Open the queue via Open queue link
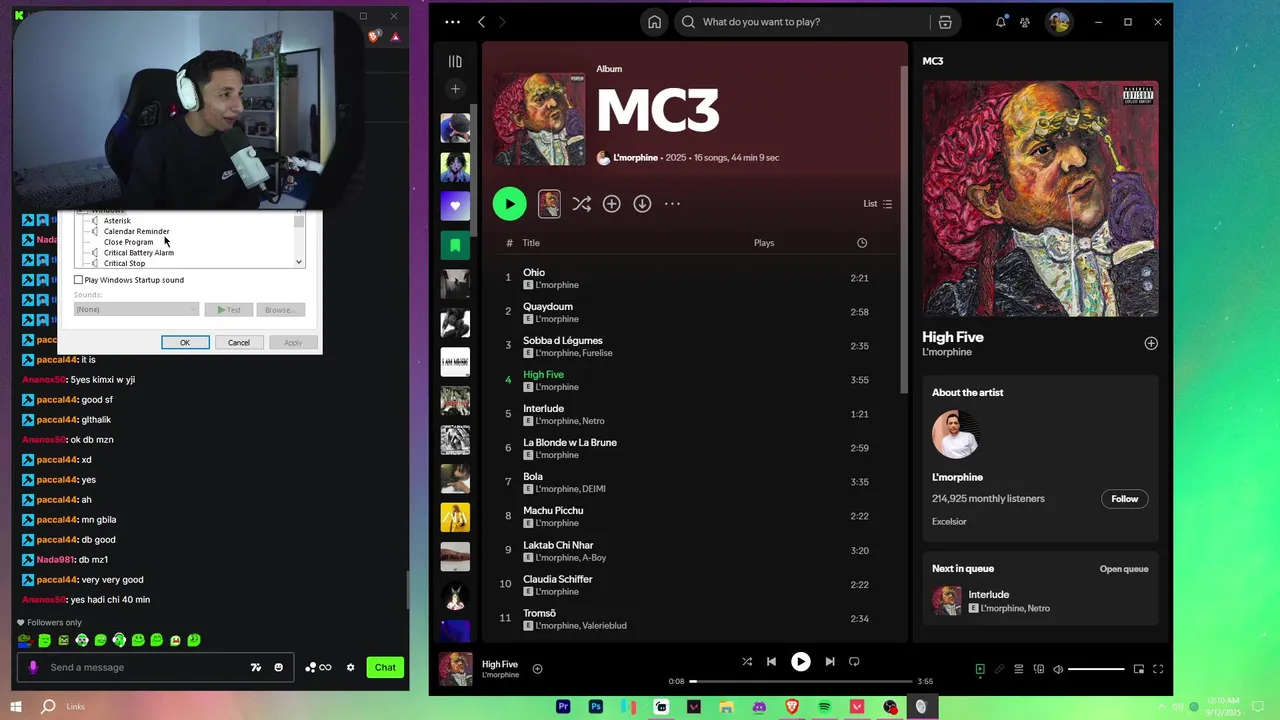Viewport: 1280px width, 720px height. (x=1124, y=569)
